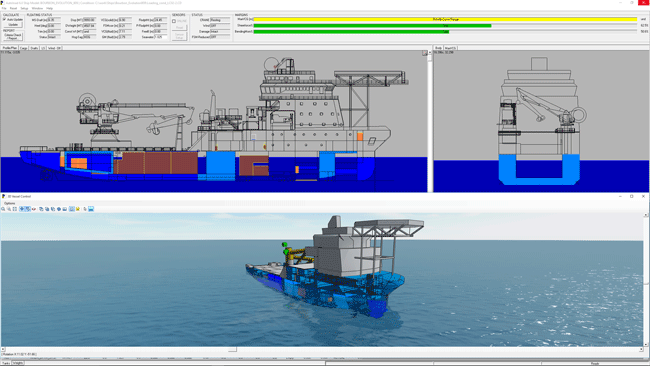This screenshot has height=366, width=650.
Task: Click the yellow light icon in 3D toolbar
Action: pyautogui.click(x=78, y=209)
